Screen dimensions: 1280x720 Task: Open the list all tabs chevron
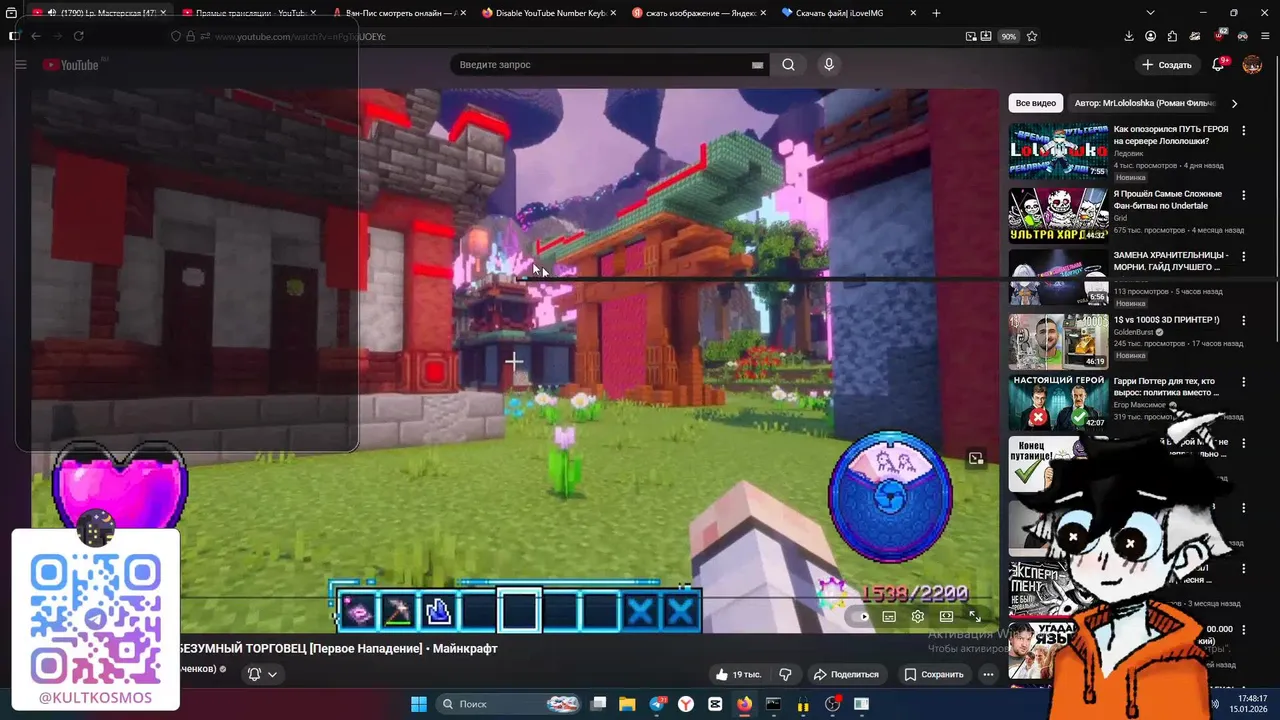[x=1150, y=13]
